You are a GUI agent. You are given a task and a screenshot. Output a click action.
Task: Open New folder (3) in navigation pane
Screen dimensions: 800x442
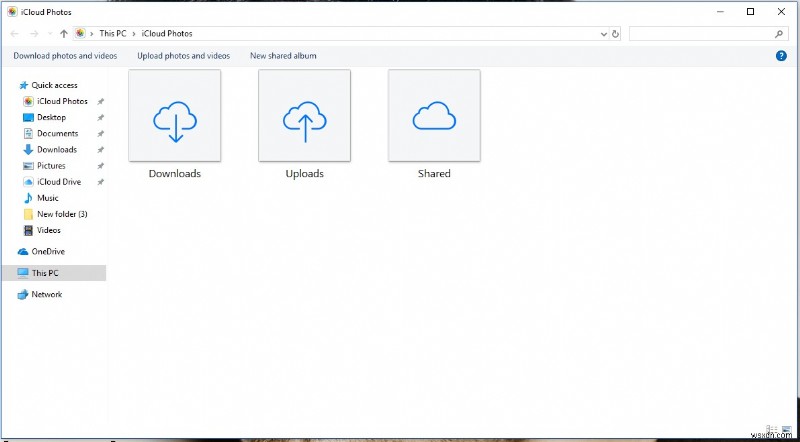click(62, 214)
